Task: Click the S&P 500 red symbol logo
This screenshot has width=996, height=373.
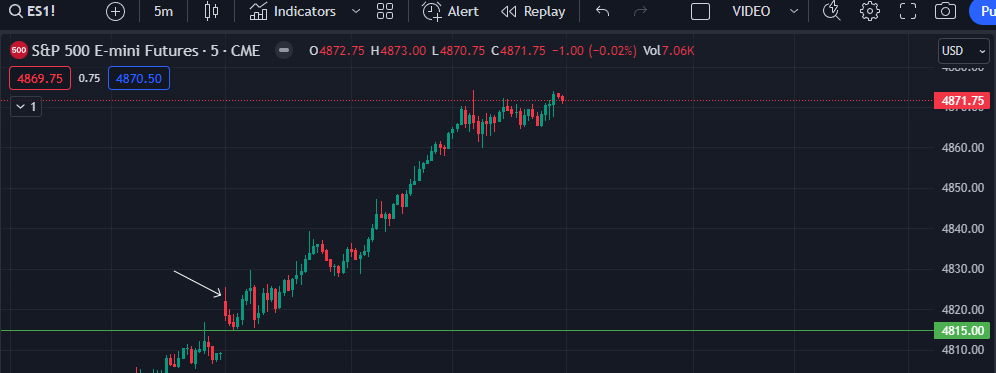Action: click(x=19, y=51)
